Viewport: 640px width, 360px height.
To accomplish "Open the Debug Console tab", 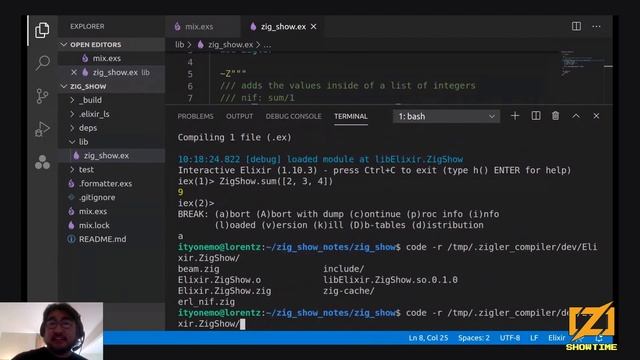I will pos(293,116).
